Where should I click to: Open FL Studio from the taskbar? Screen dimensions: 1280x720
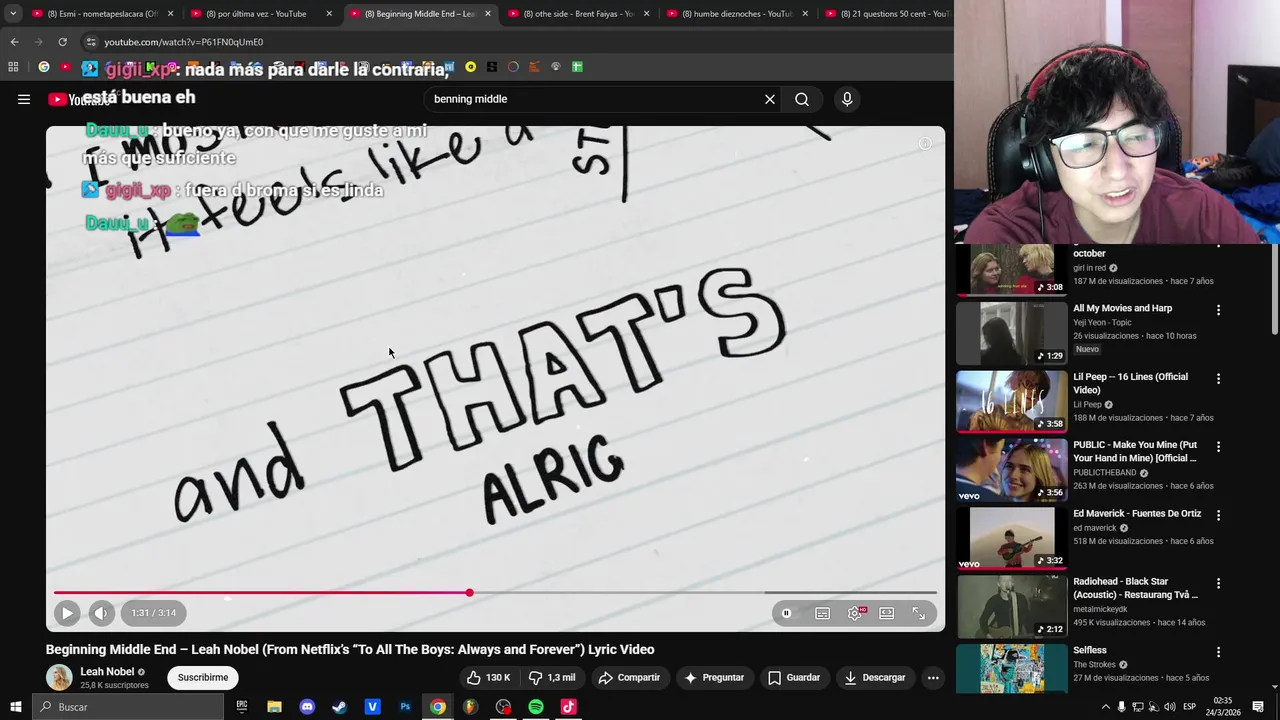[470, 707]
